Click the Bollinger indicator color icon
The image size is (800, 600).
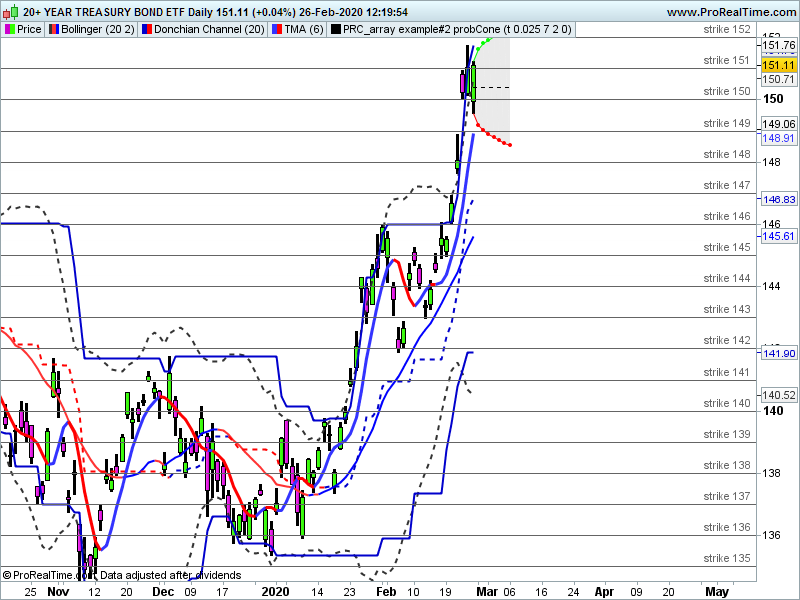[x=54, y=30]
